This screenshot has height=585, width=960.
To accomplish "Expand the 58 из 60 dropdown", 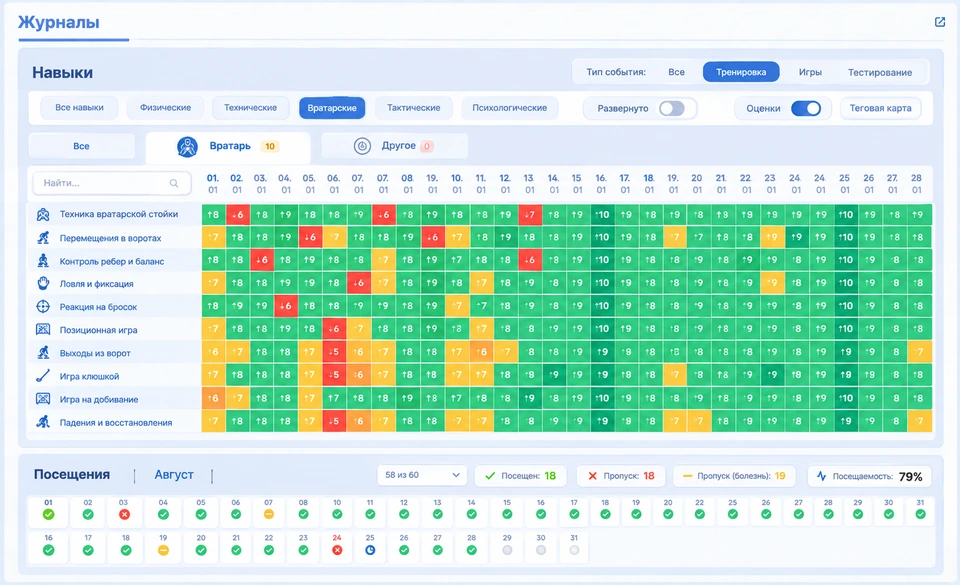I will tap(422, 475).
